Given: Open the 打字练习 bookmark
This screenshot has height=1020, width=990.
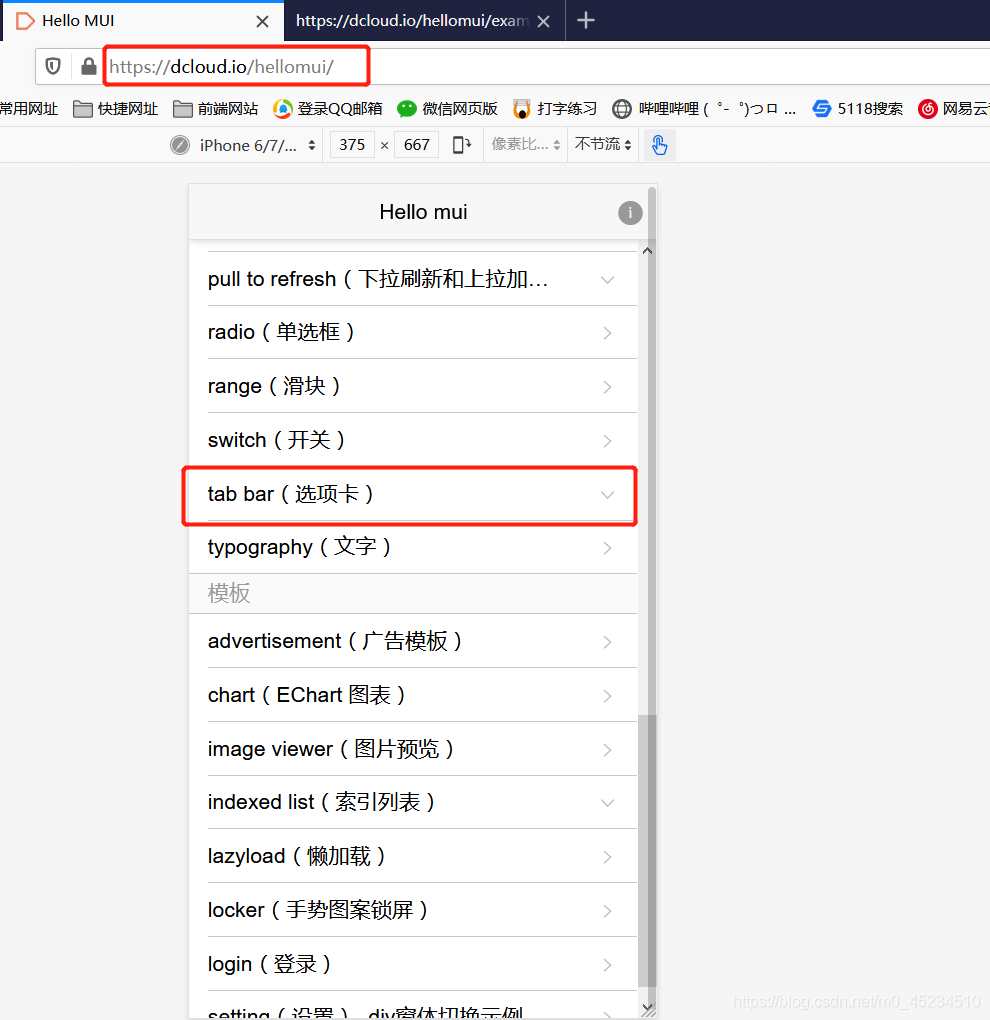Looking at the screenshot, I should (x=555, y=109).
